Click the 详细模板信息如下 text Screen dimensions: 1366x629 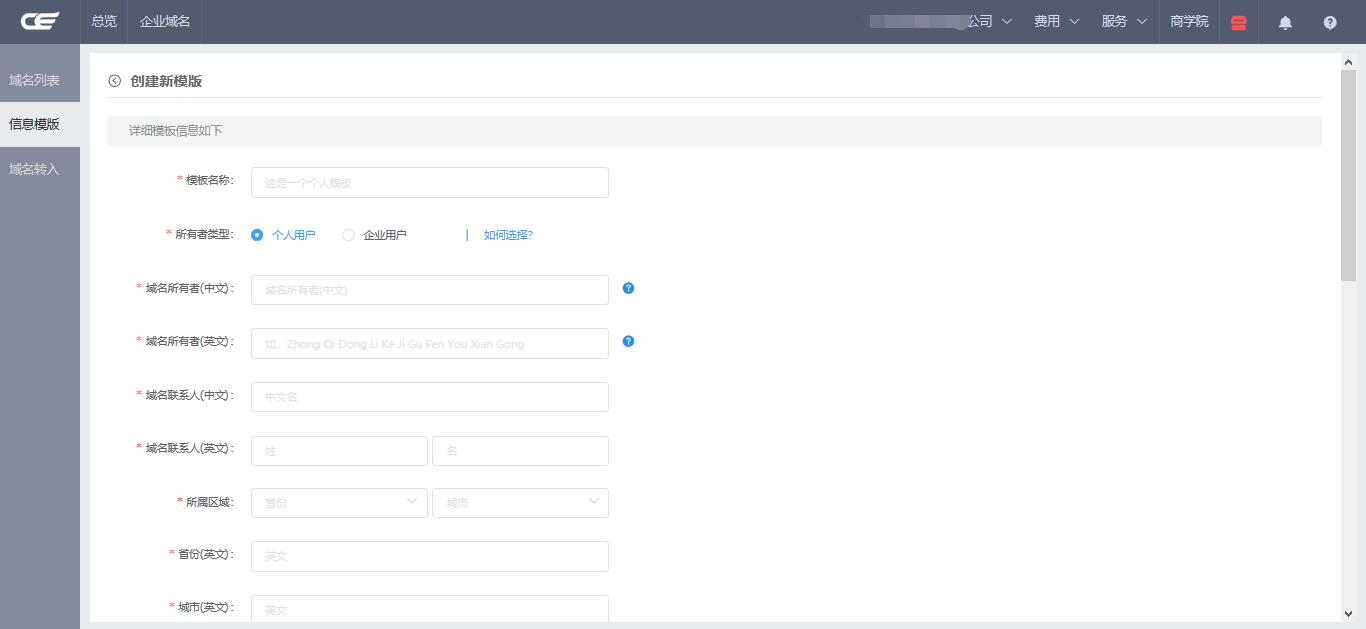pos(176,131)
